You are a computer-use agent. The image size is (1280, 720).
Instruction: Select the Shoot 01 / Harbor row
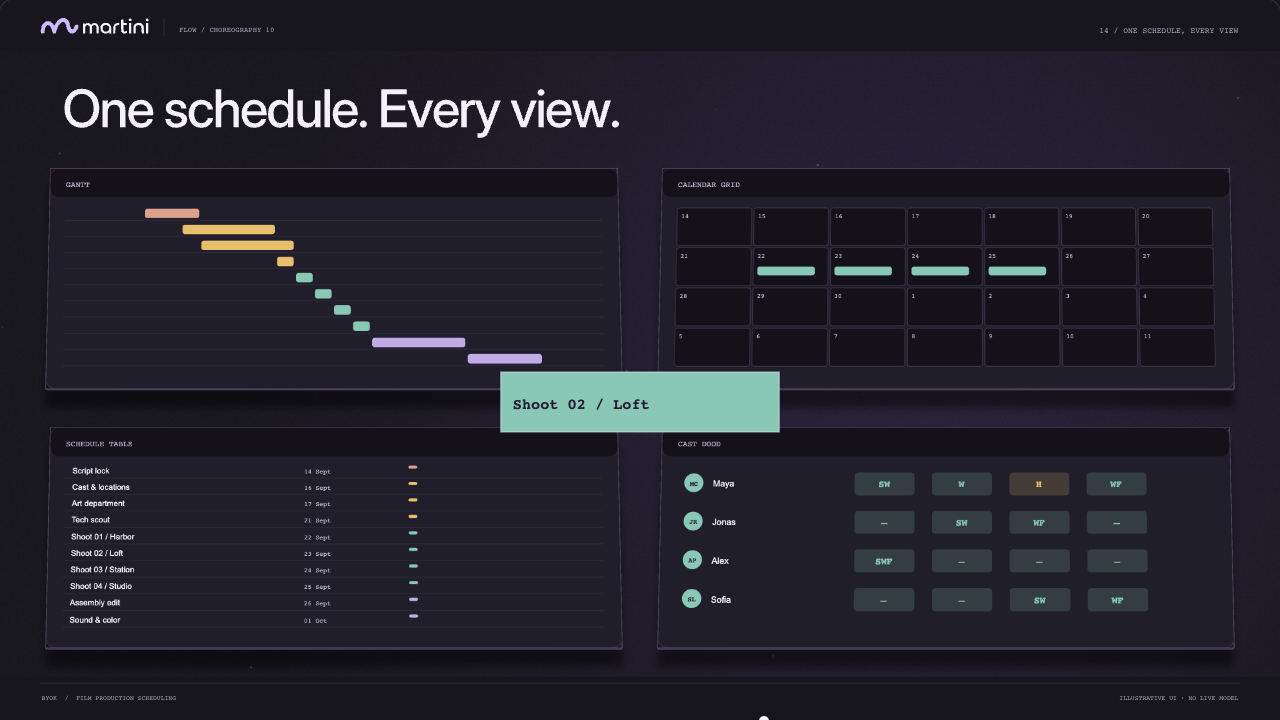(x=333, y=537)
